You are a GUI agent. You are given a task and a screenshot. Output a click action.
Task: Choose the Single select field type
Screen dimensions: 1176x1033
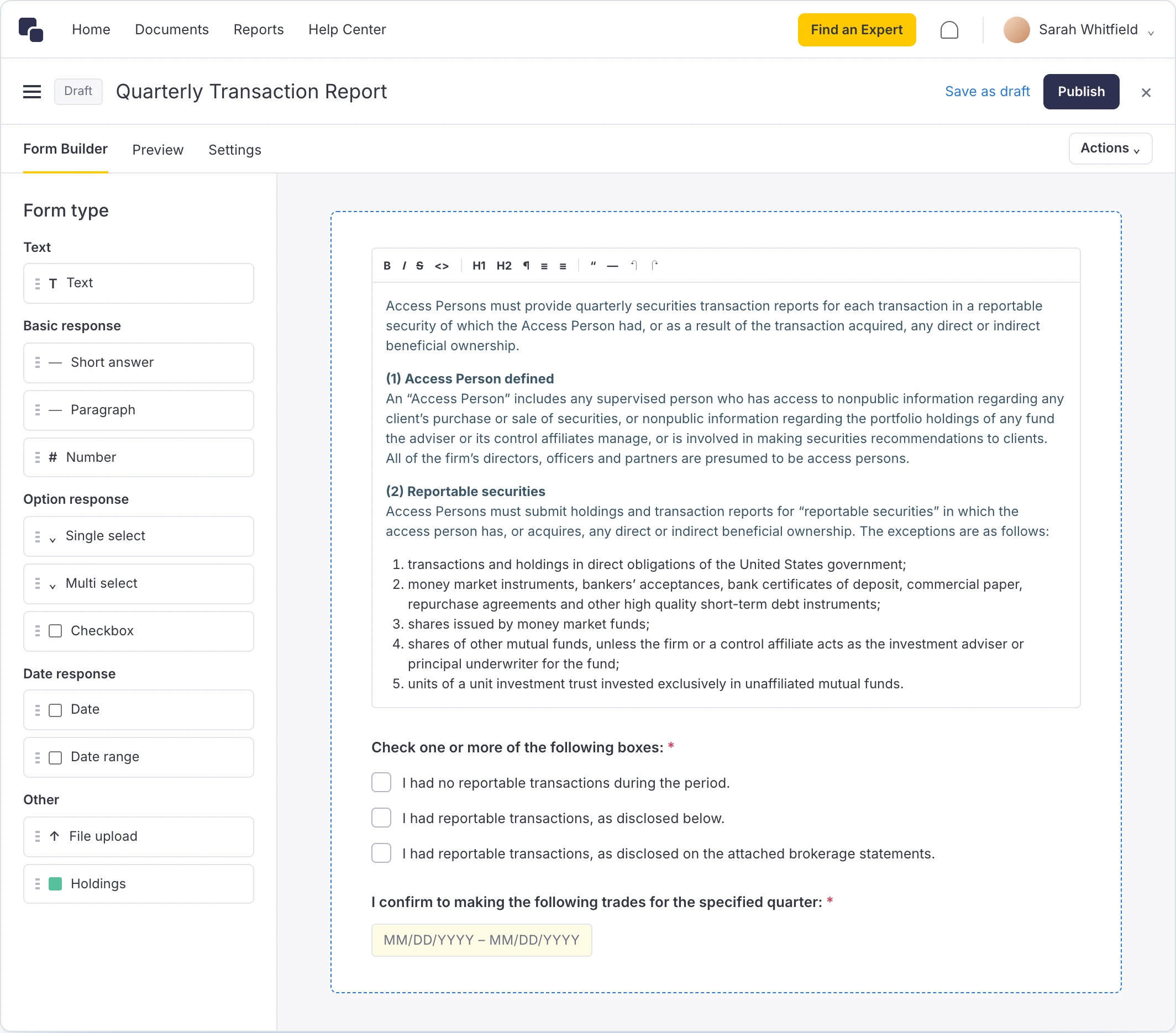coord(139,536)
